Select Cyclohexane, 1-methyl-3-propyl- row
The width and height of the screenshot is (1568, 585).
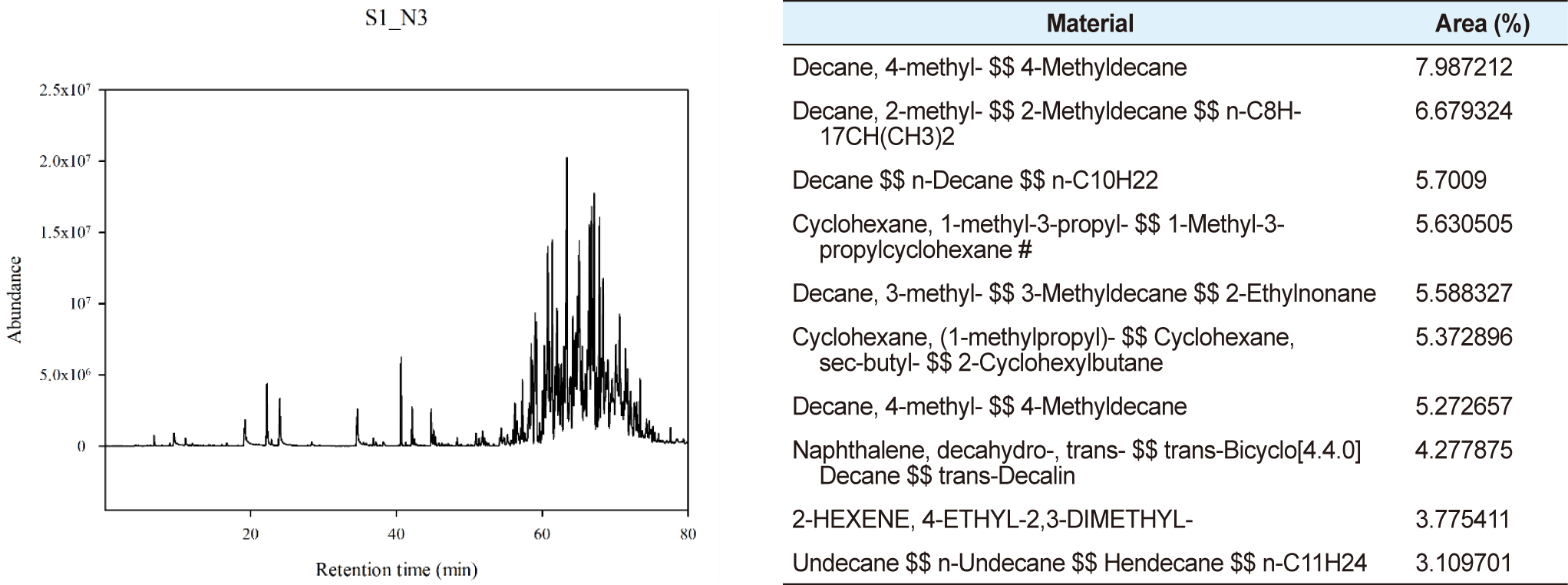[x=1038, y=236]
